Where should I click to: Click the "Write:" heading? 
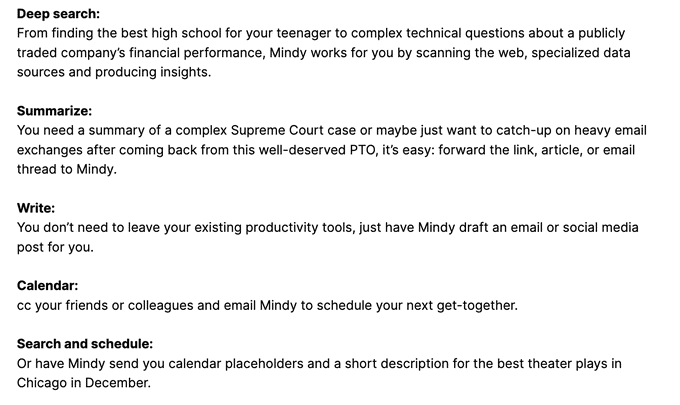point(36,208)
